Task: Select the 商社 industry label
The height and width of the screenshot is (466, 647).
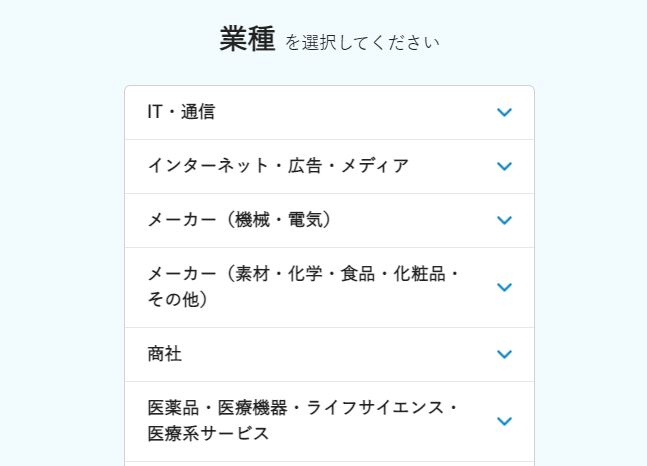Action: click(x=165, y=354)
